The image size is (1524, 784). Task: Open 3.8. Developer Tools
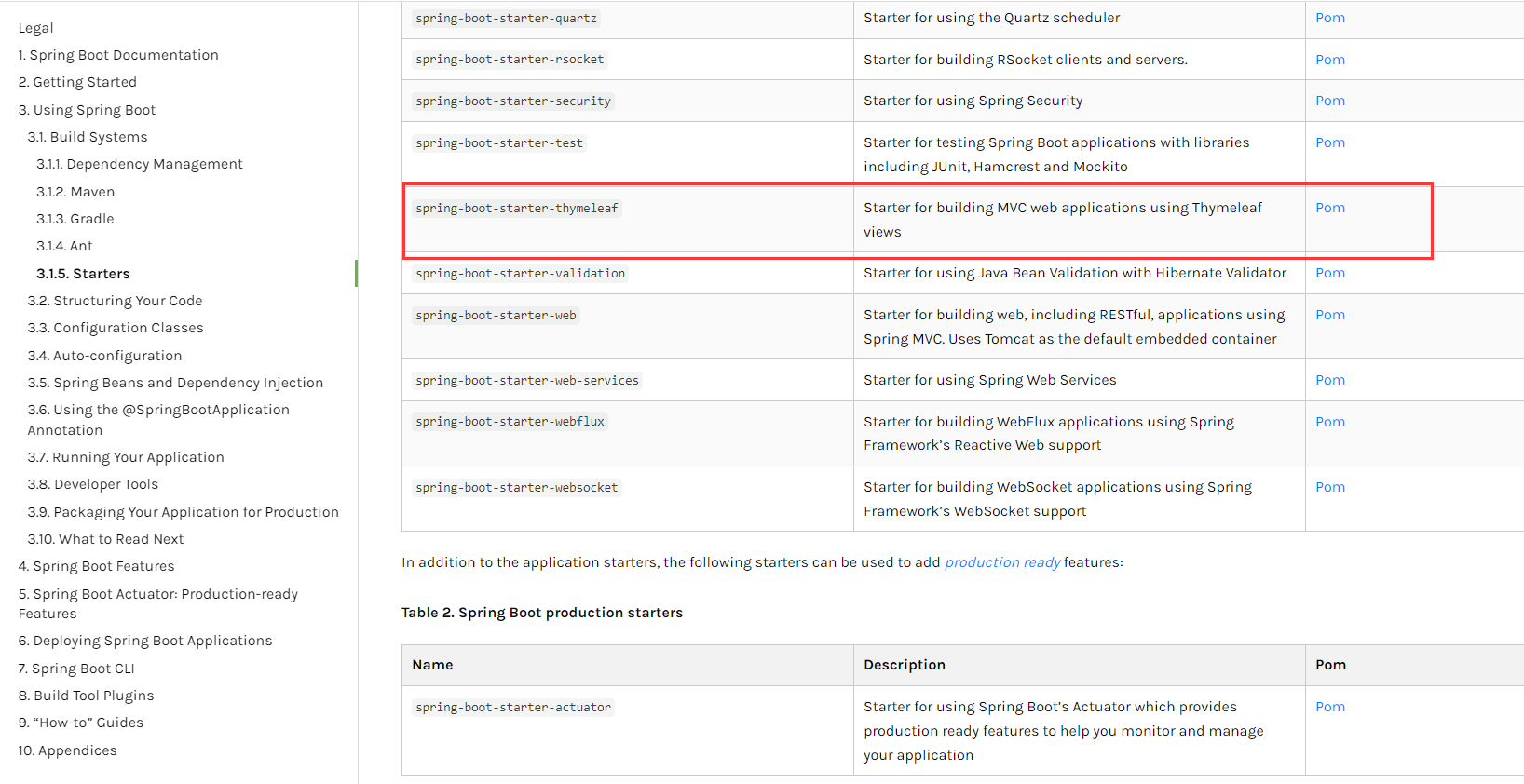point(93,484)
